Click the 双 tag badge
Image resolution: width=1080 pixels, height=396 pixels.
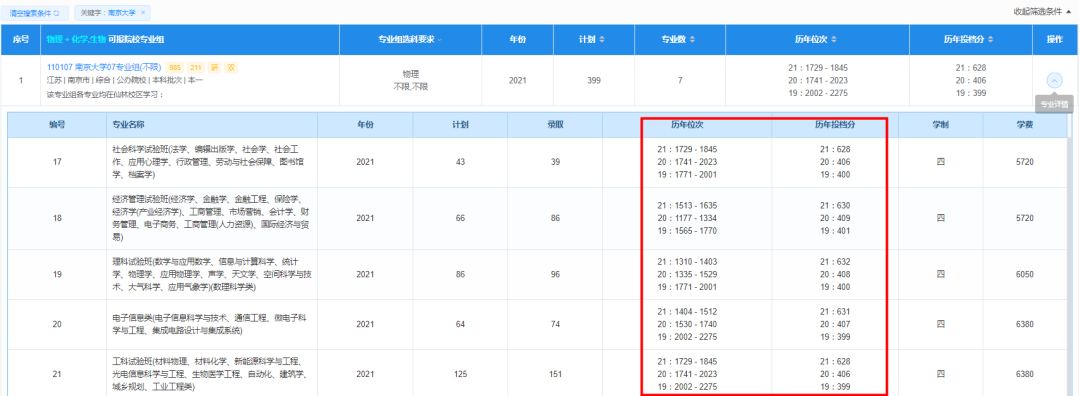pyautogui.click(x=232, y=67)
